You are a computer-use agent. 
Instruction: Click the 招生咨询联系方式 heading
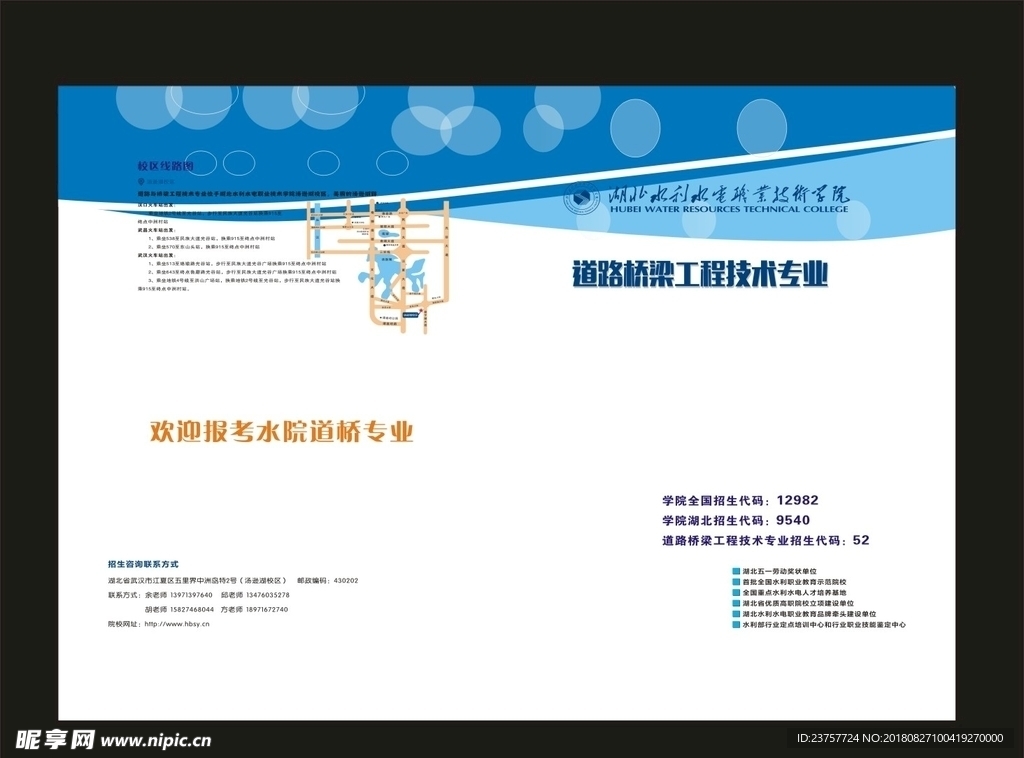pos(143,564)
